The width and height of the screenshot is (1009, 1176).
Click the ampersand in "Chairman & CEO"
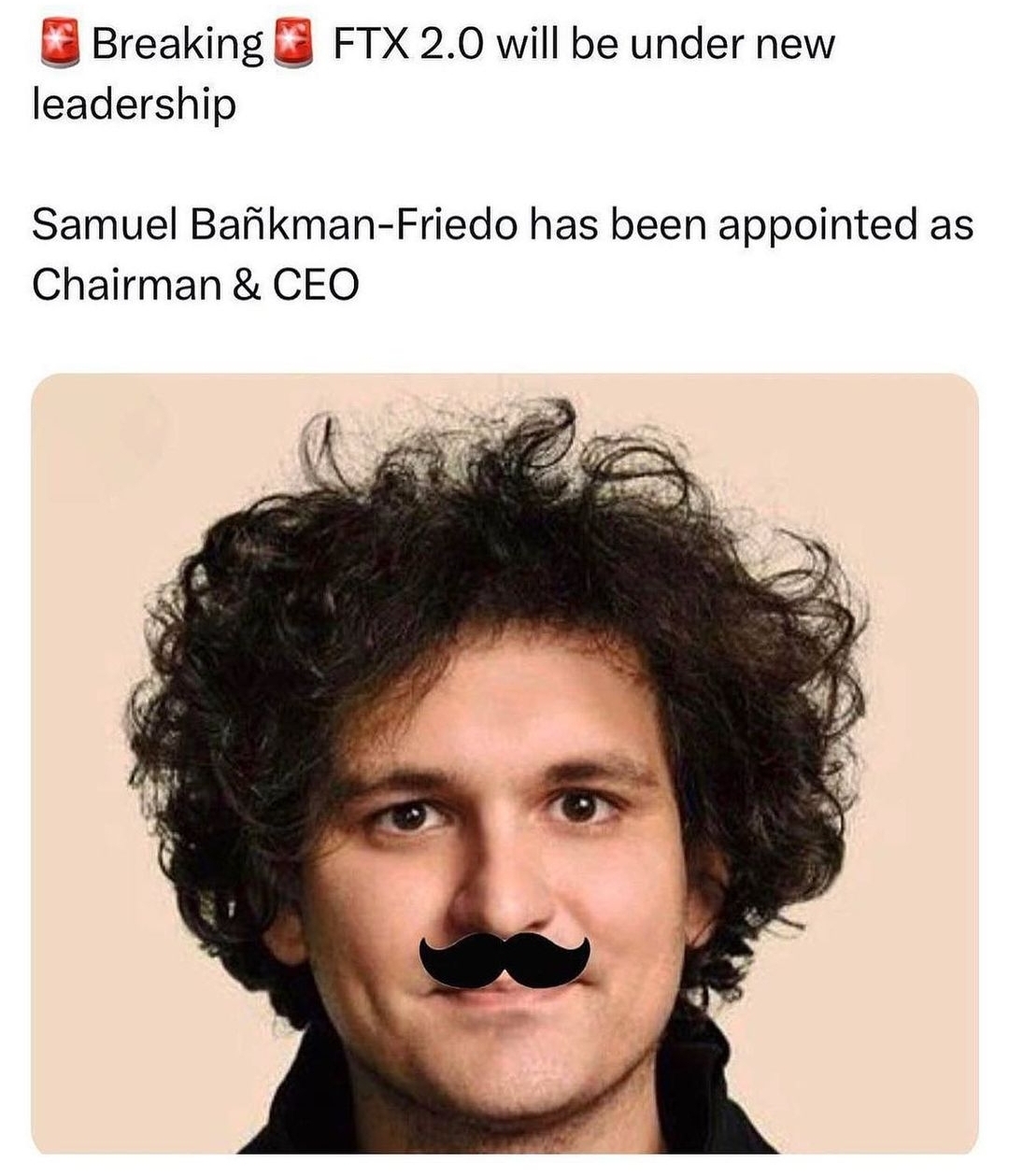tap(248, 285)
